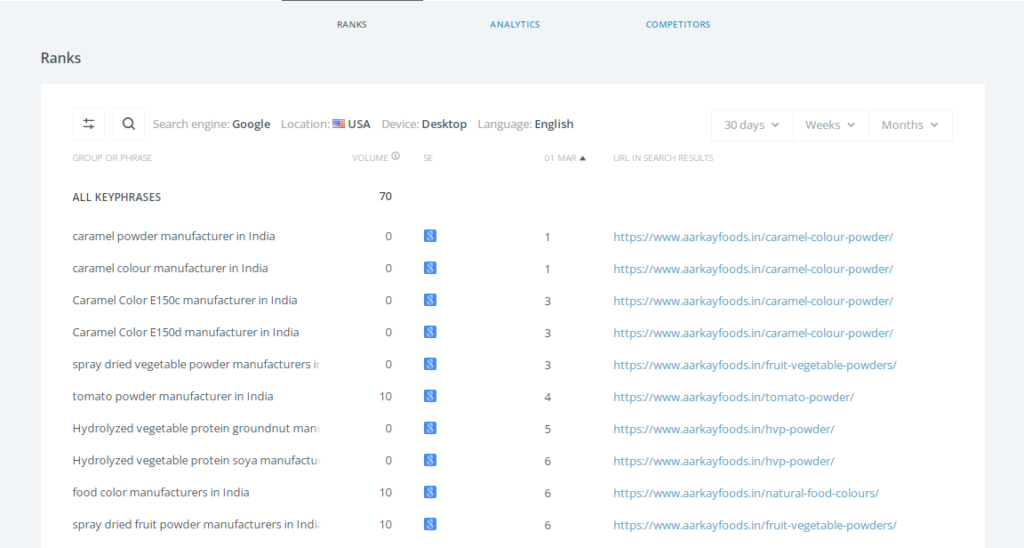Viewport: 1024px width, 548px height.
Task: Change the Language English setting
Action: [x=525, y=124]
